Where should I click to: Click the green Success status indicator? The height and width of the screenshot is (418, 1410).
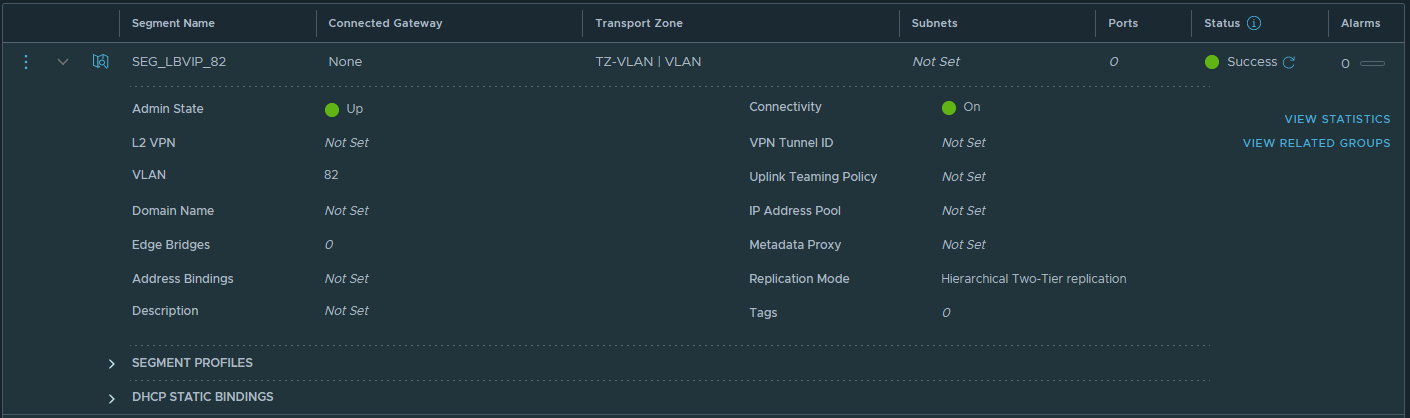(x=1212, y=62)
